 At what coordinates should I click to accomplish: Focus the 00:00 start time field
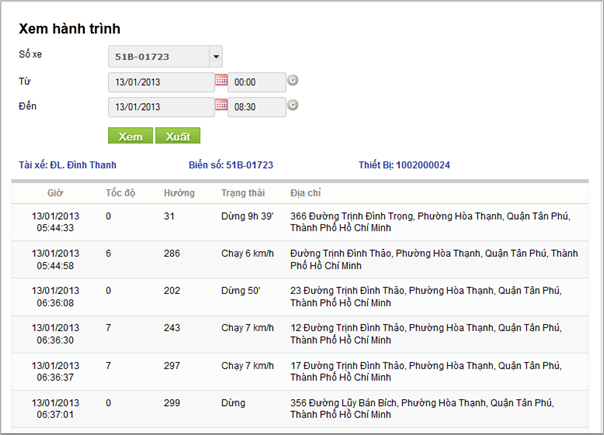click(x=256, y=82)
